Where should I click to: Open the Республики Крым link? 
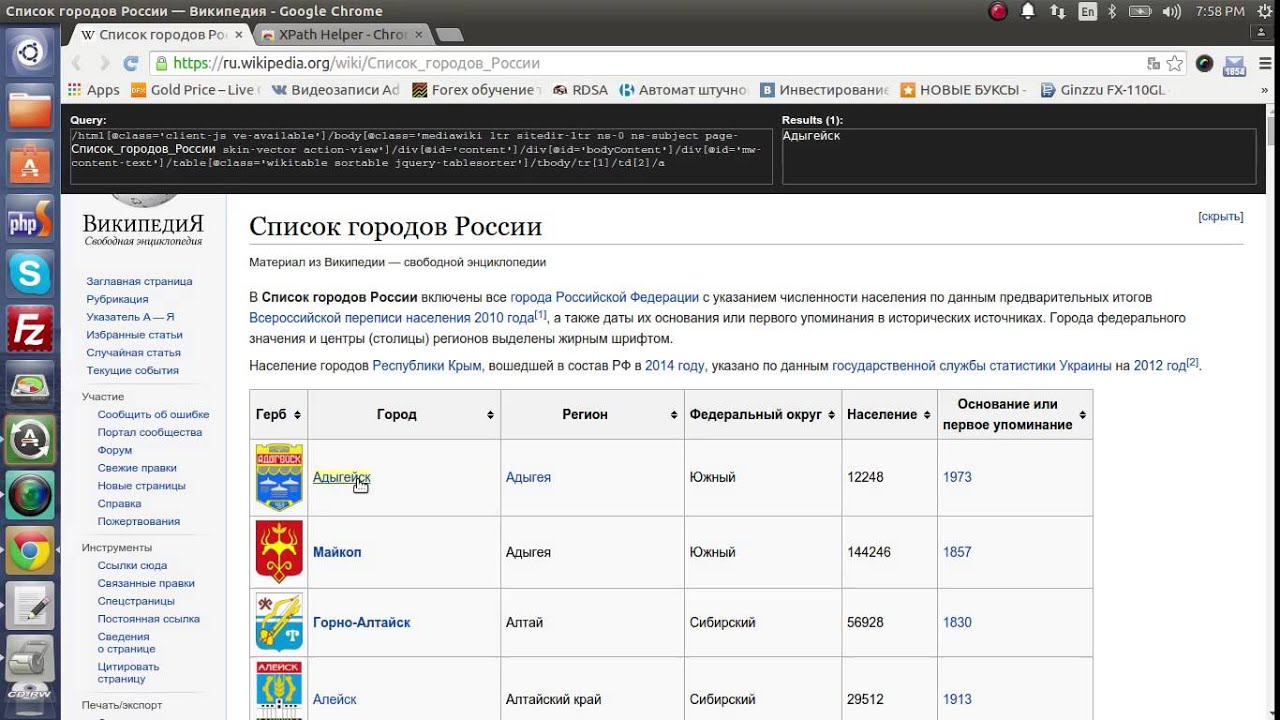coord(428,366)
